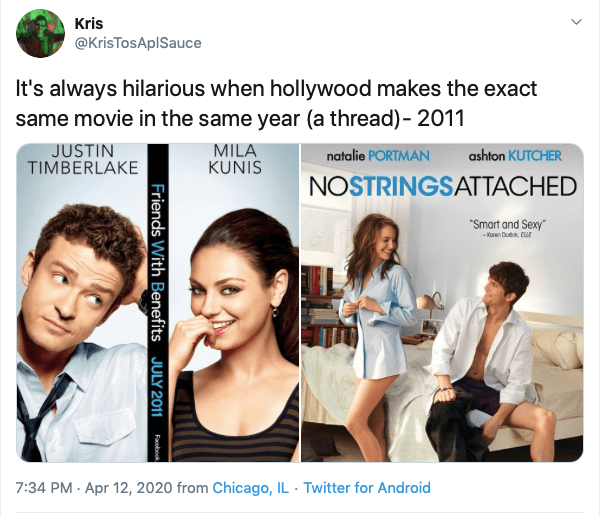Click the NOSTRINGSATTACHED title on the poster
The image size is (600, 515).
[443, 186]
